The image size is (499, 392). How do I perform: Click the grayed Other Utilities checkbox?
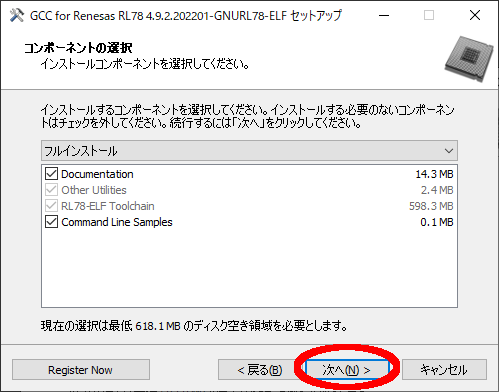point(51,190)
